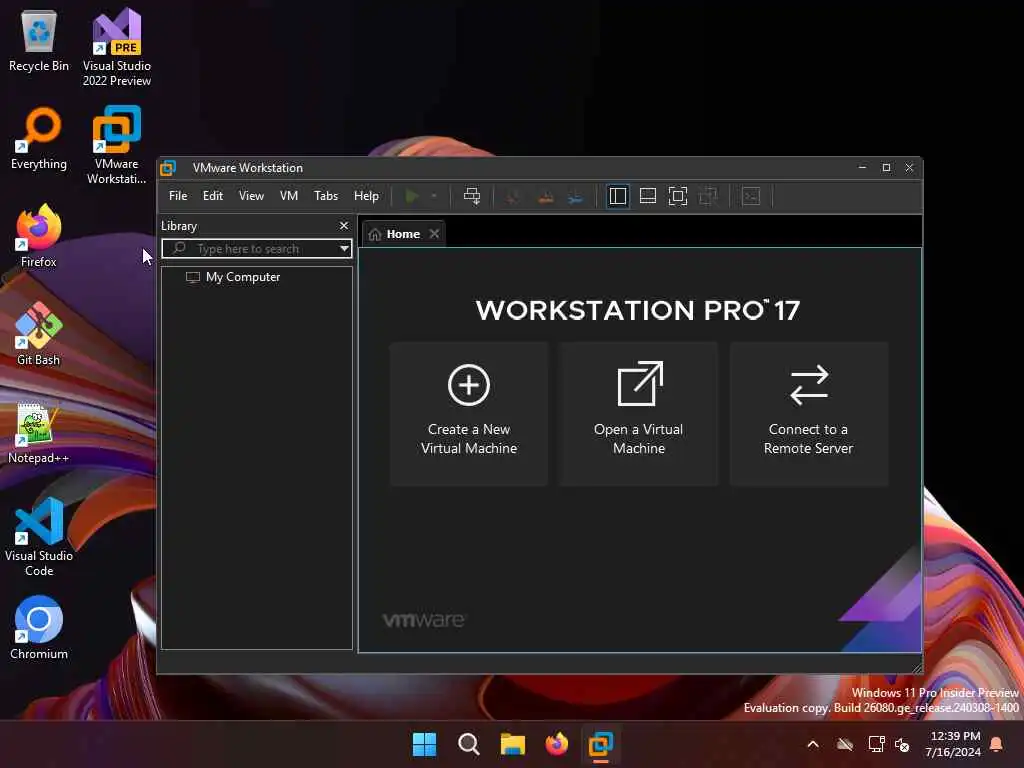Close the Library panel
The height and width of the screenshot is (768, 1024).
pyautogui.click(x=344, y=225)
